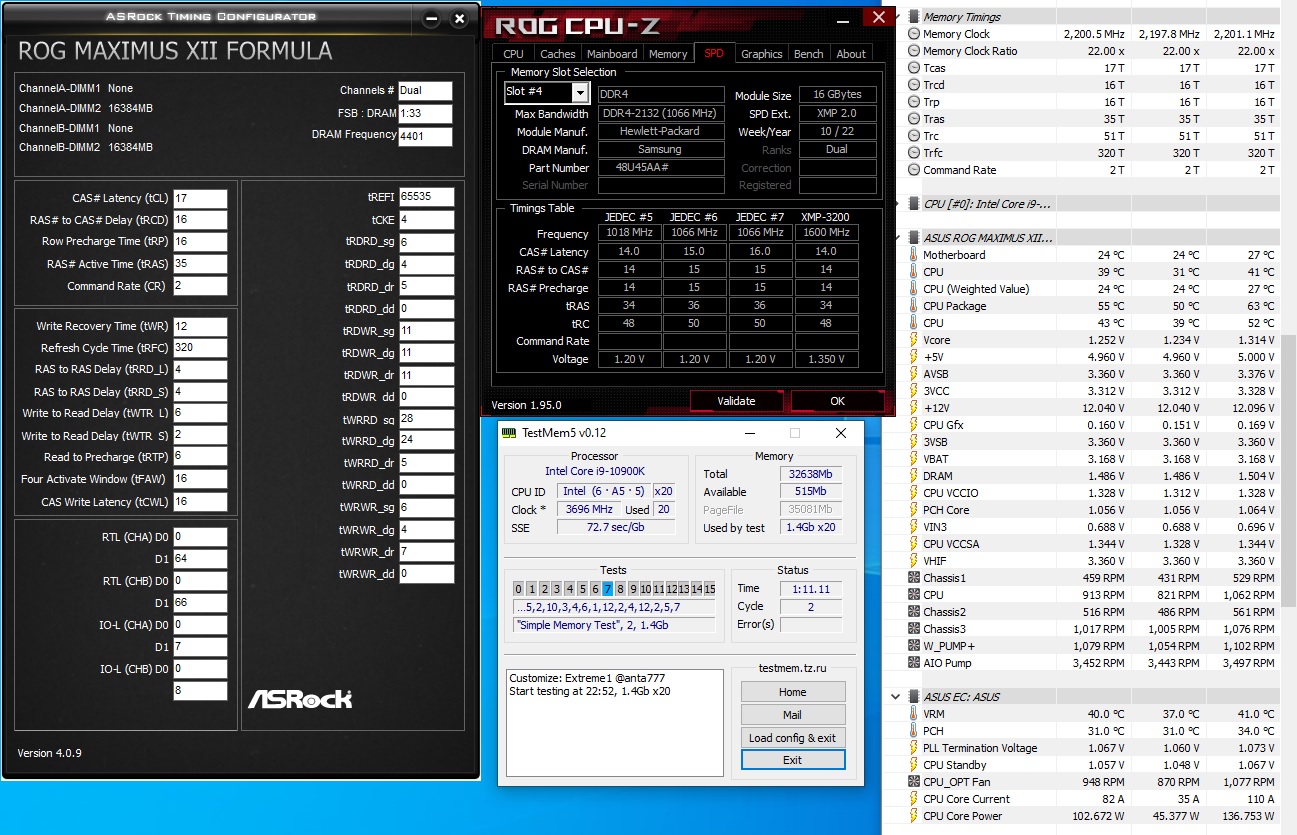Click the highlighted test 7 box in TestMem5
This screenshot has width=1297, height=835.
point(607,589)
